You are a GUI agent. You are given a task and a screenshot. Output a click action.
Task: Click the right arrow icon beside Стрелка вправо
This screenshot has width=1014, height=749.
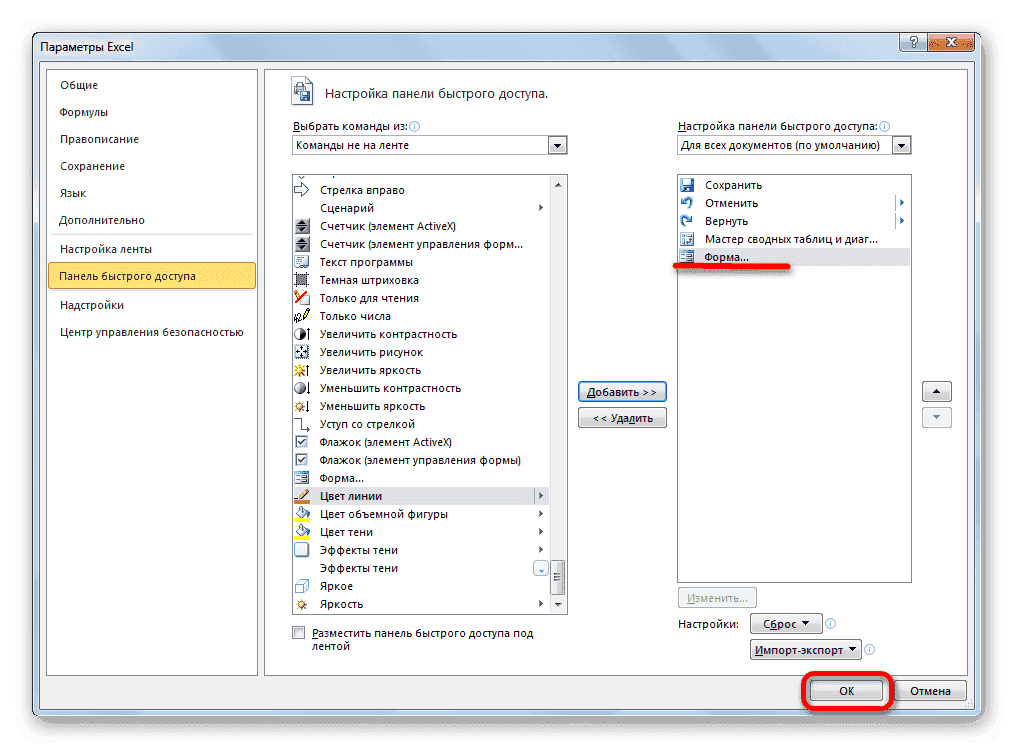pos(301,190)
